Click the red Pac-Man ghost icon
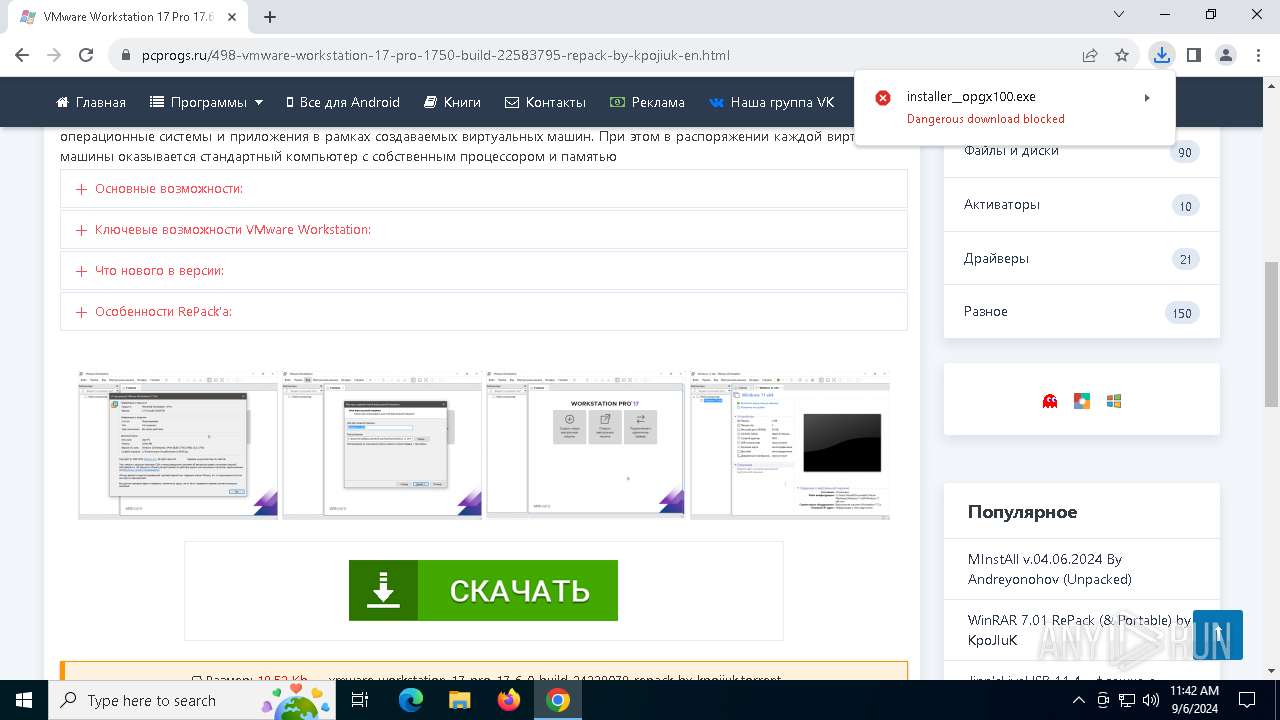Viewport: 1280px width, 720px height. 1050,401
